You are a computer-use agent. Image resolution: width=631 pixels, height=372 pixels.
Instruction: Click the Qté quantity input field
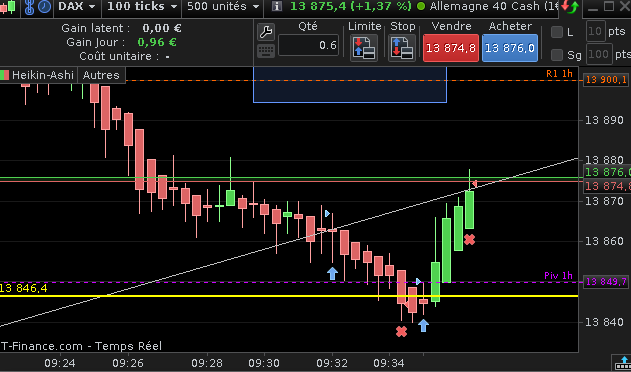pos(308,45)
